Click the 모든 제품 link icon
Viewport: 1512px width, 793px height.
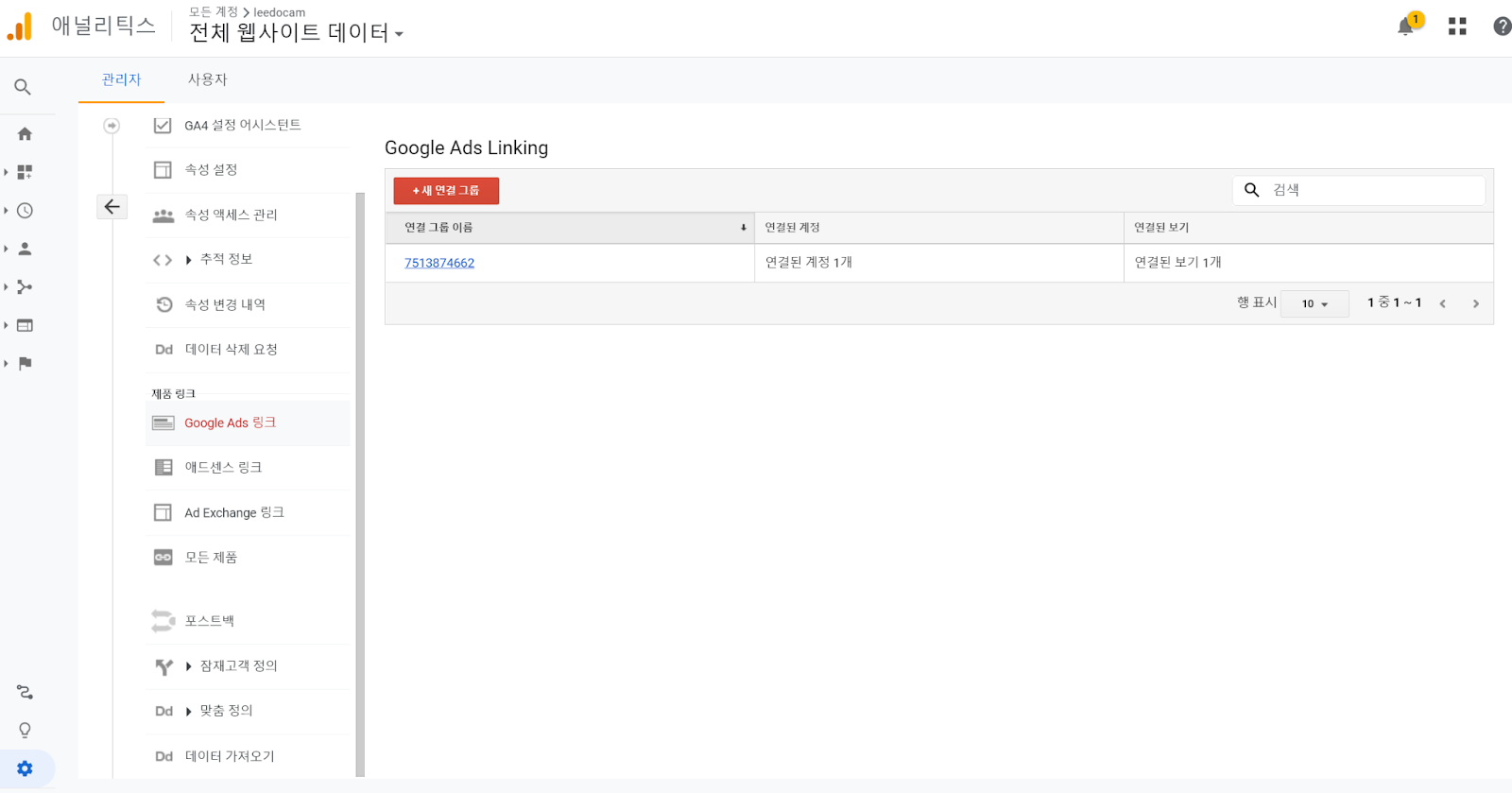coord(163,558)
